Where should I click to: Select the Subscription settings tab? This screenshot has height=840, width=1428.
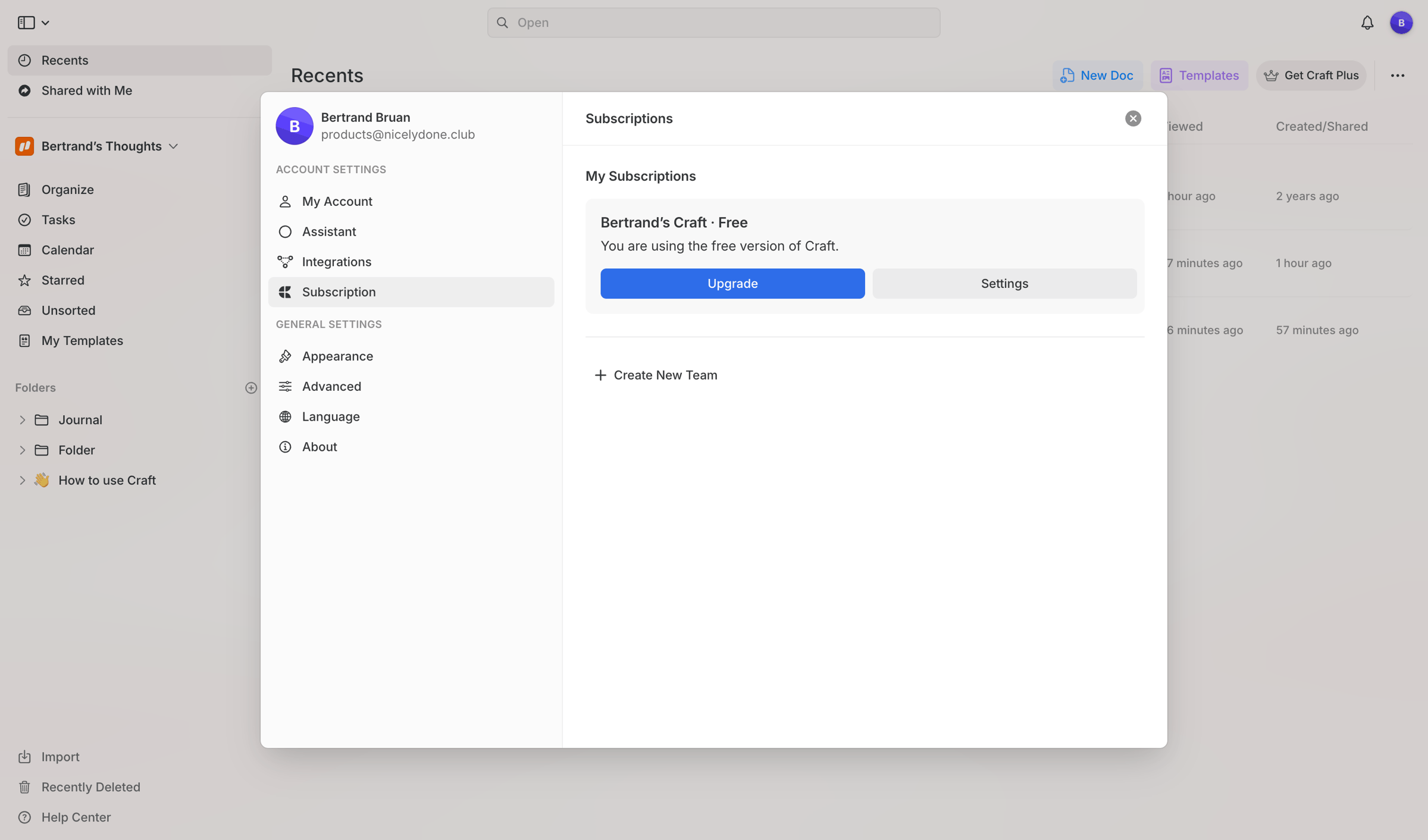coord(411,292)
